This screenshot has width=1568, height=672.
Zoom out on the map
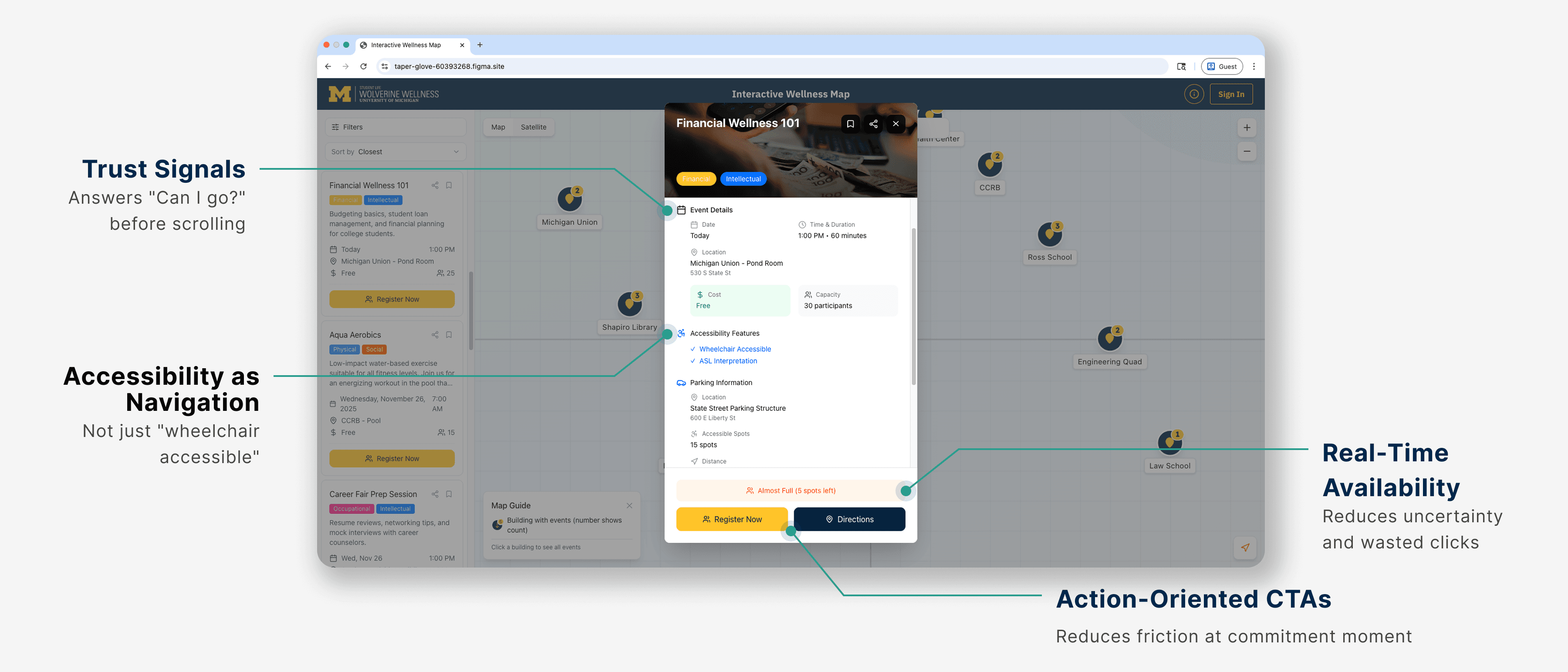pyautogui.click(x=1247, y=151)
